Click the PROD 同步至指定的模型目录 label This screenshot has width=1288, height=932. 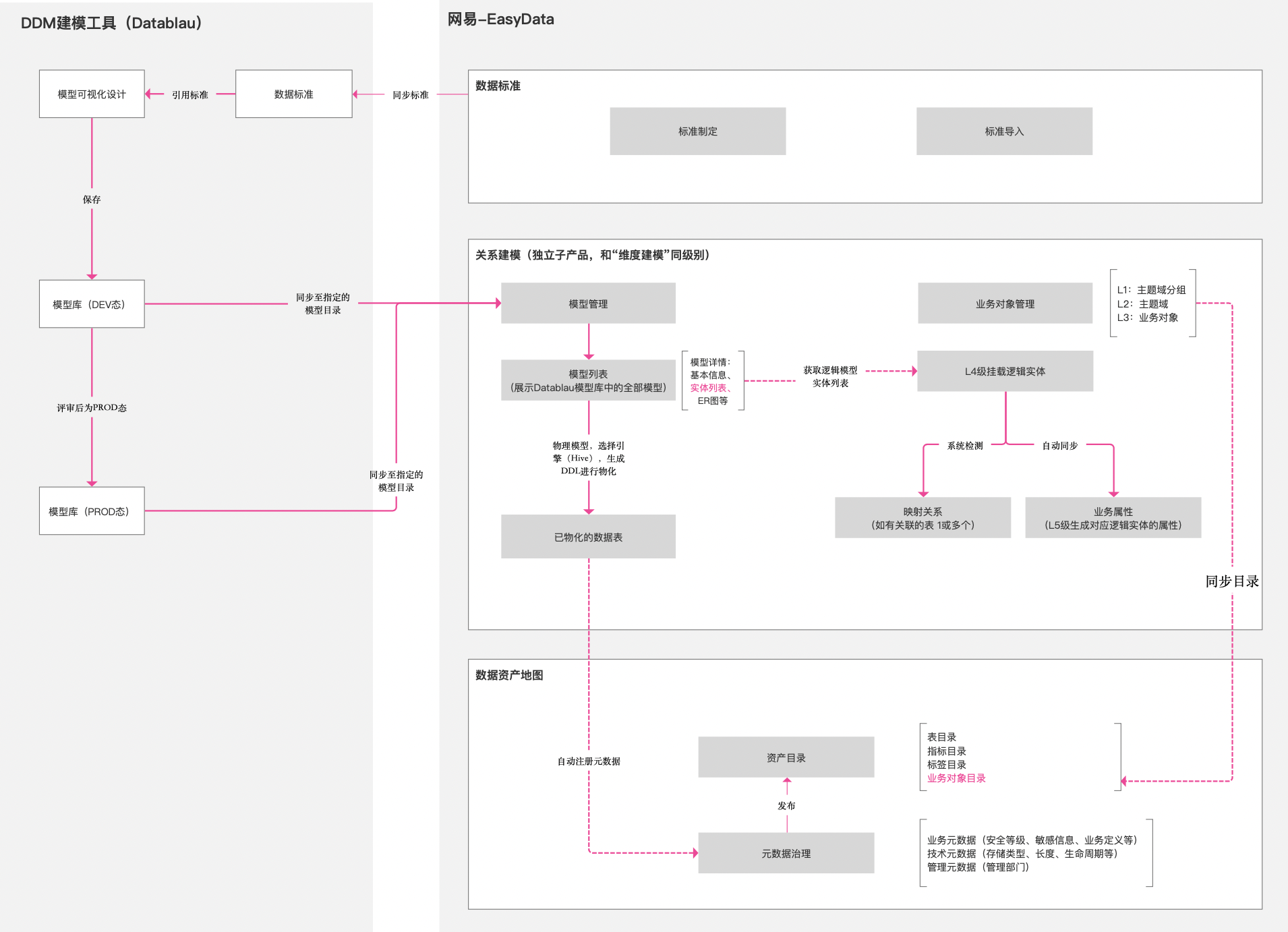coord(396,481)
